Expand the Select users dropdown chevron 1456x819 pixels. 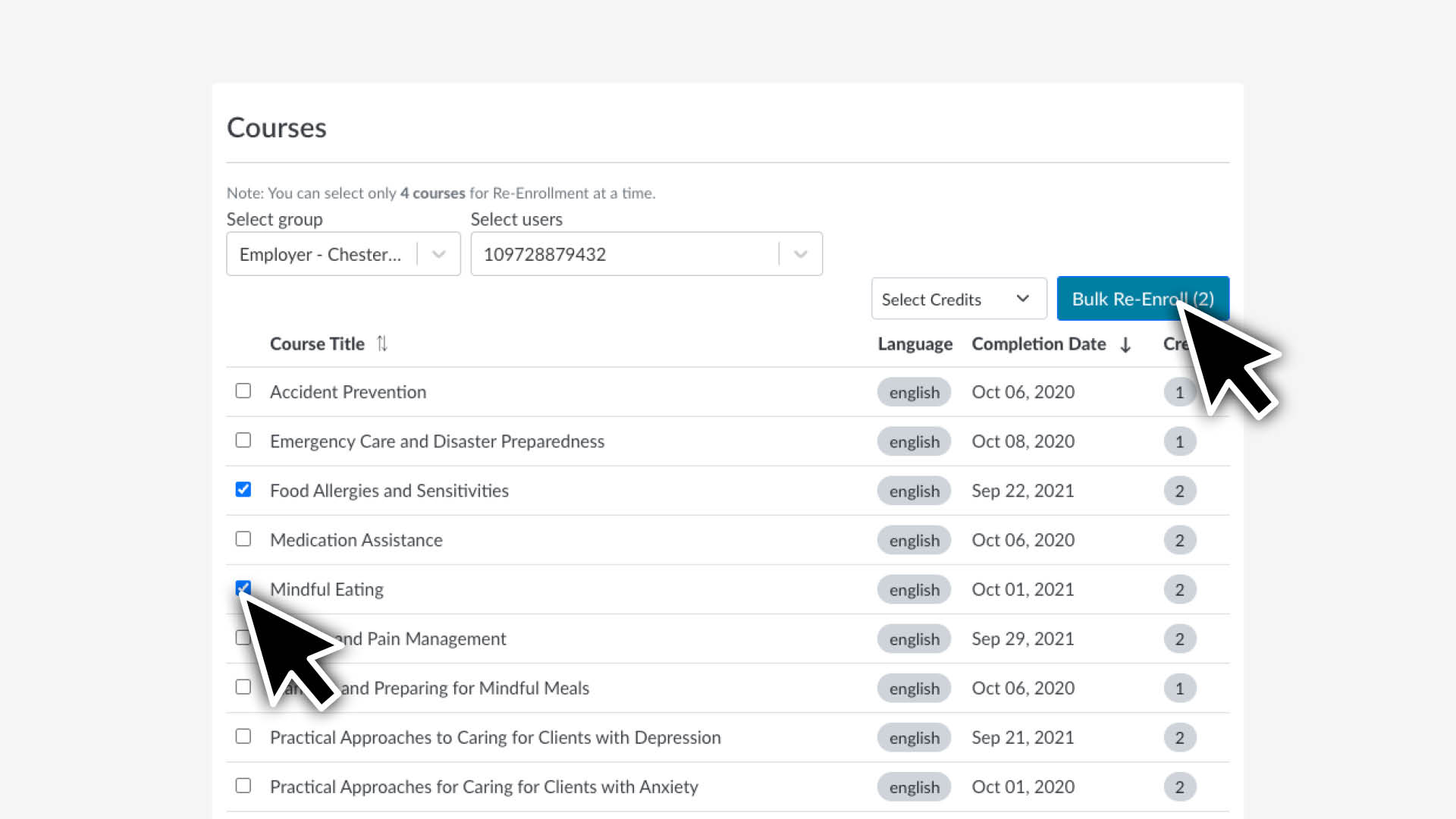pyautogui.click(x=800, y=254)
